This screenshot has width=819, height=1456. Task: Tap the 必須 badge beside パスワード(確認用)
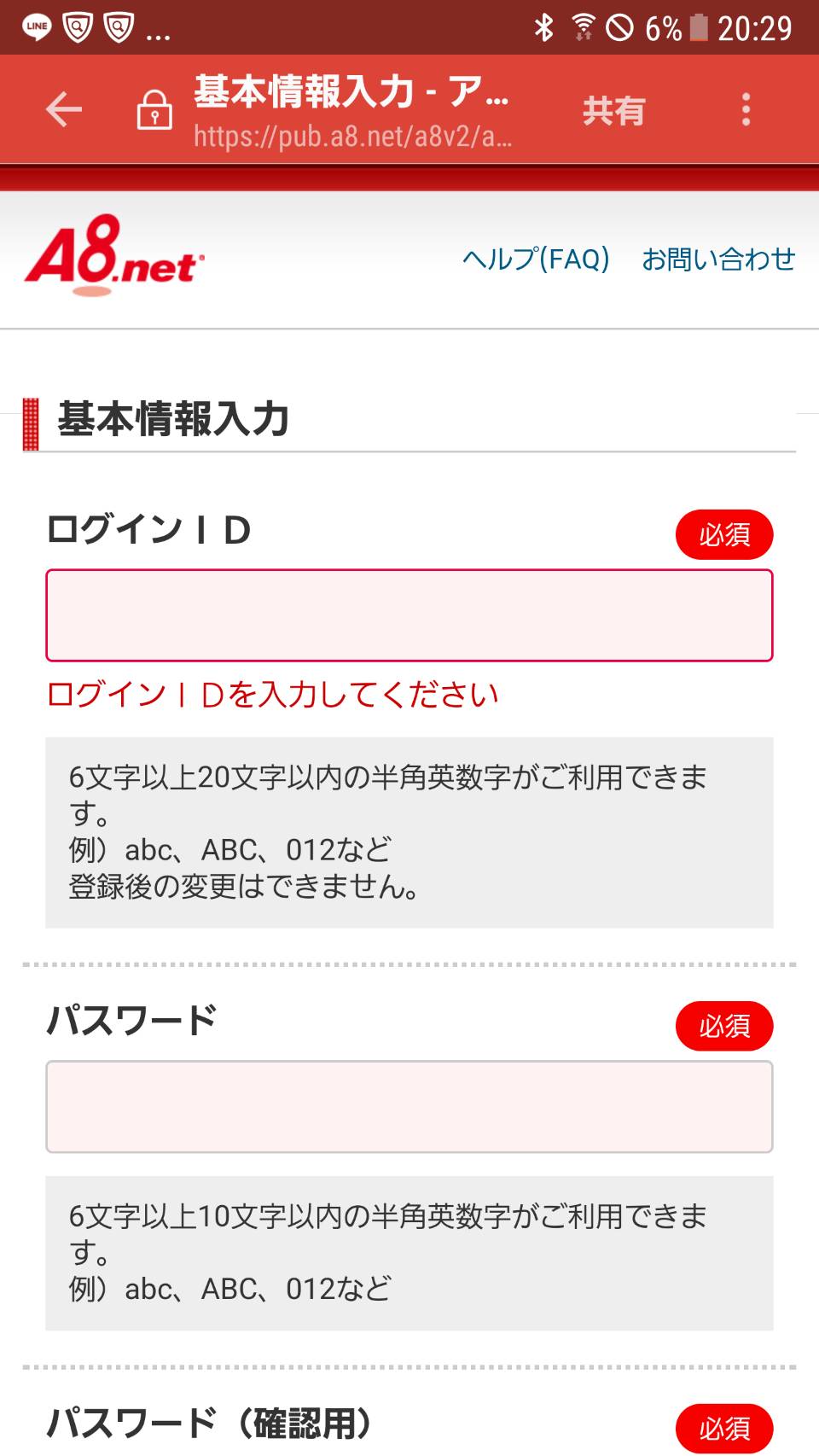click(x=724, y=1428)
